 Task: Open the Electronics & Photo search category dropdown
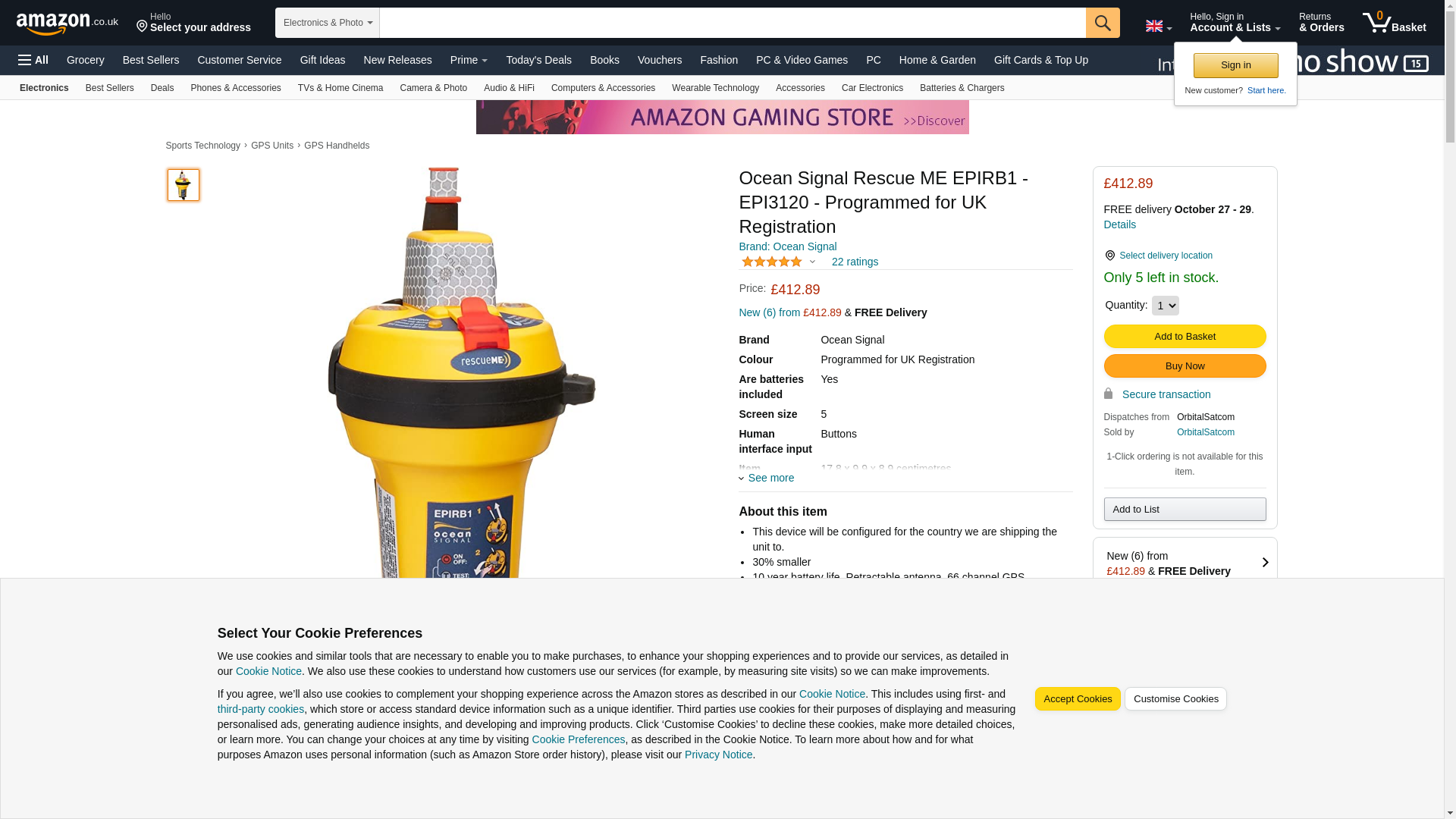(328, 23)
